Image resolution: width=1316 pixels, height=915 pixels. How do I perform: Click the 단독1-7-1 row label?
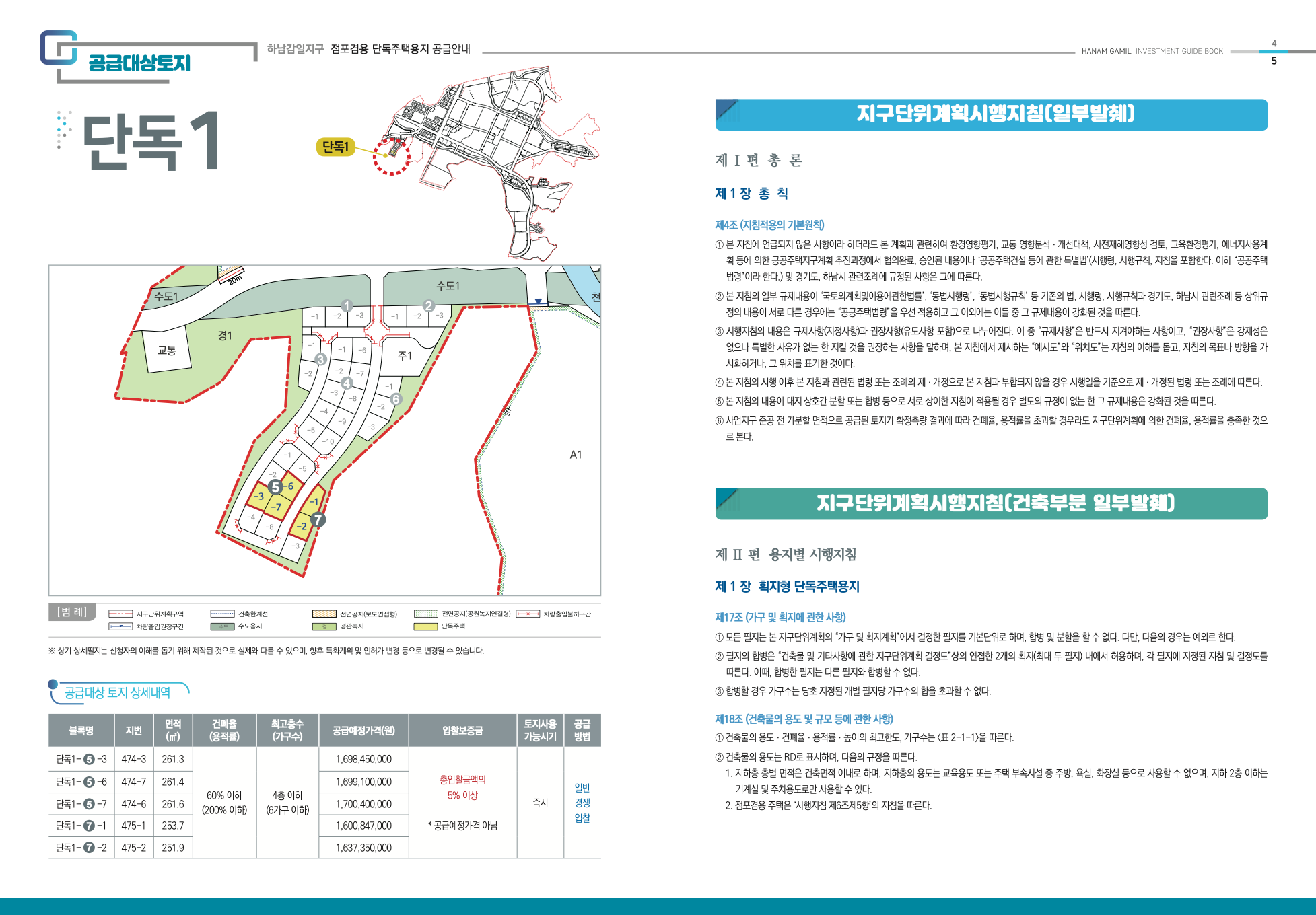point(81,826)
